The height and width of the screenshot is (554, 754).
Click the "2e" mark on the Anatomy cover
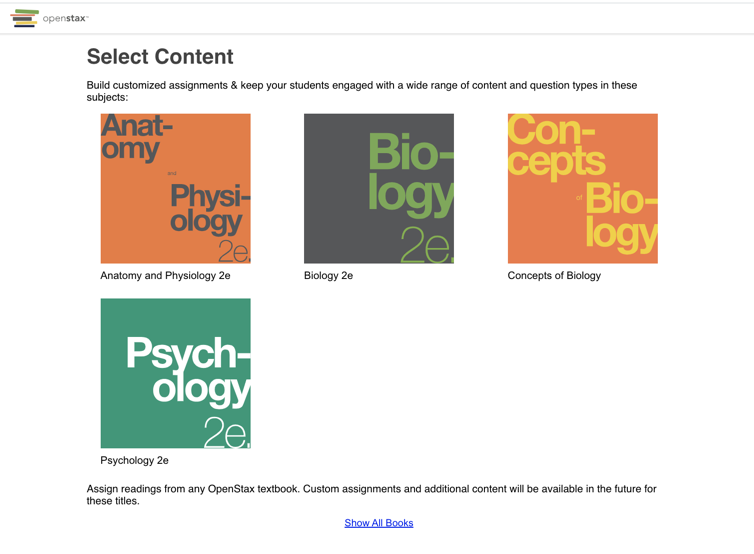point(233,250)
